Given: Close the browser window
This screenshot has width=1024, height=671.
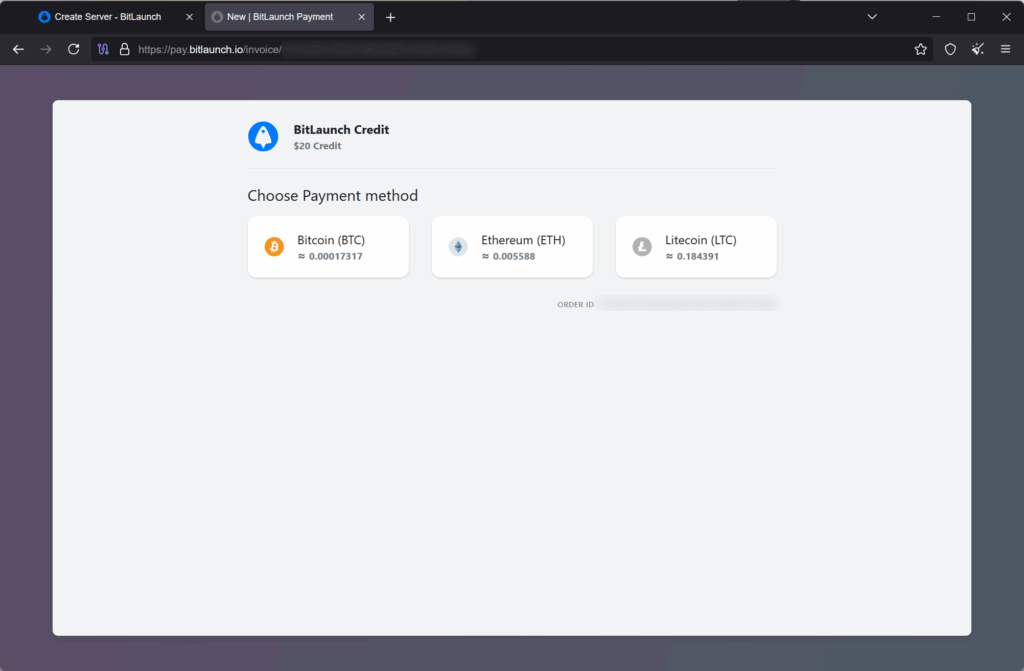Looking at the screenshot, I should [1006, 17].
